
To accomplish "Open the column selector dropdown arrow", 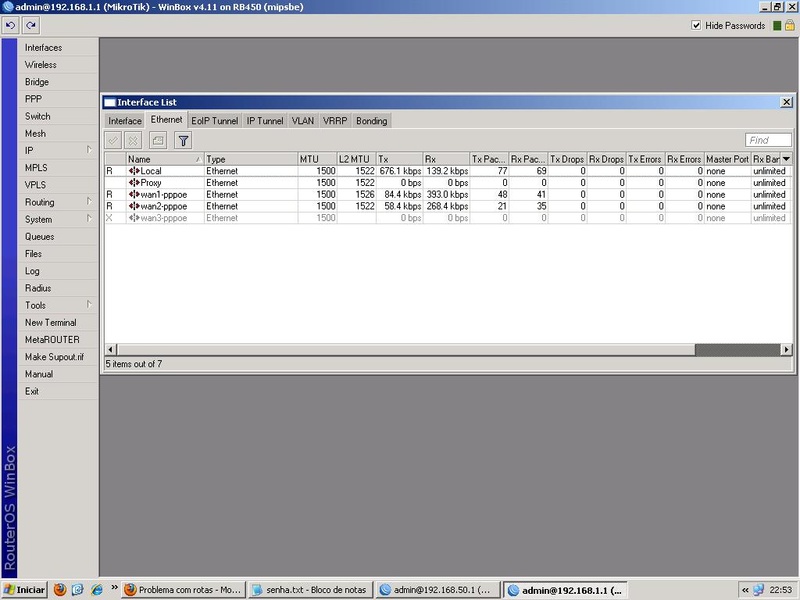I will pos(786,159).
